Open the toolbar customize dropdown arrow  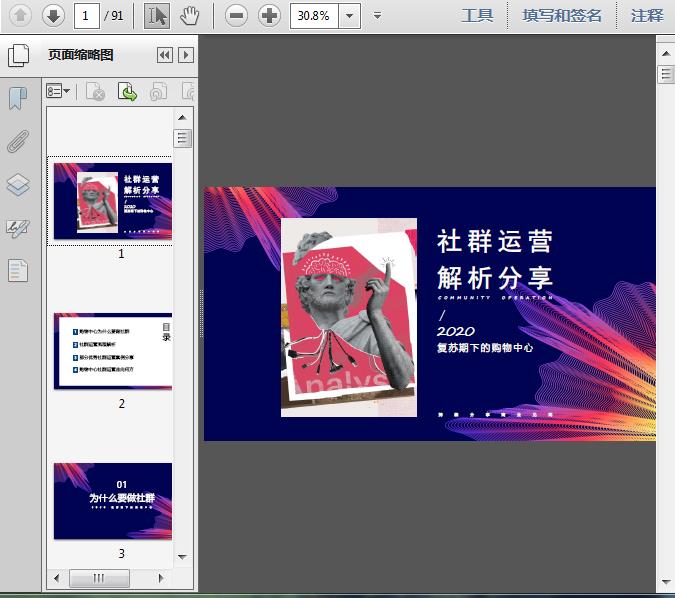coord(377,16)
